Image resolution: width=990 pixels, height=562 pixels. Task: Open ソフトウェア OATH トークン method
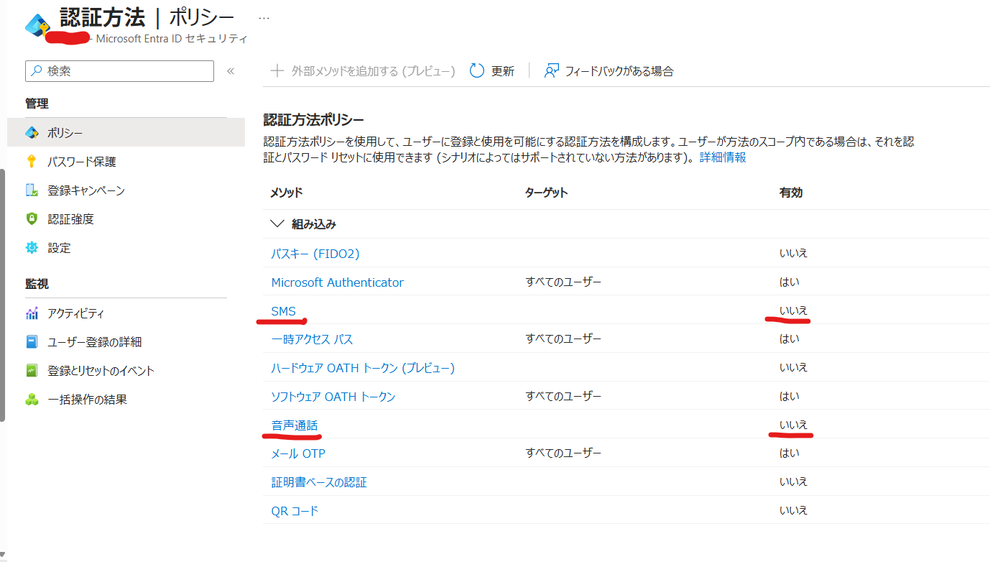click(333, 397)
